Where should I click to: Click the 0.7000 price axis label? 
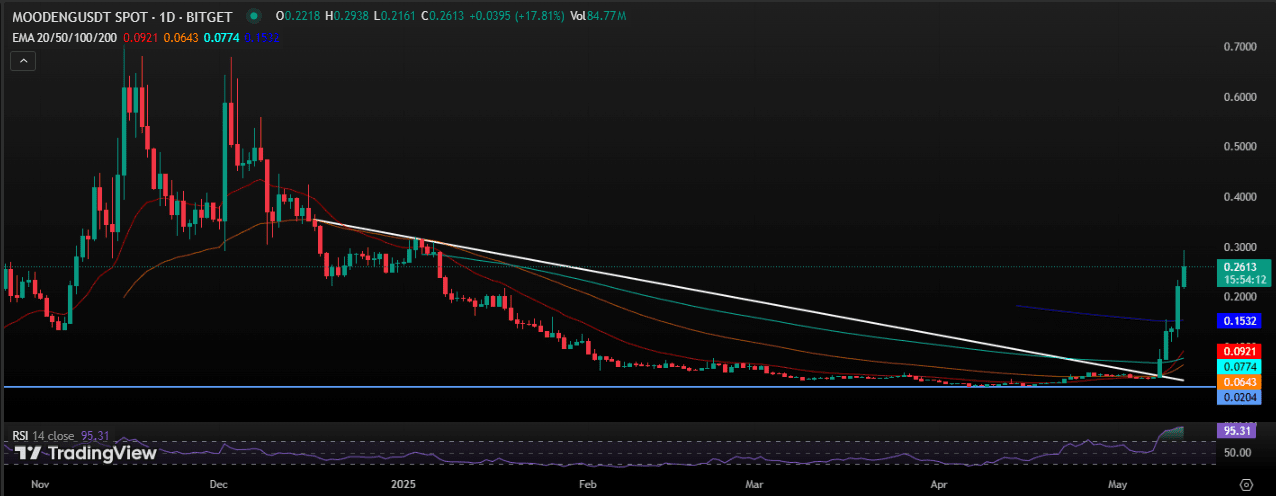click(1240, 47)
